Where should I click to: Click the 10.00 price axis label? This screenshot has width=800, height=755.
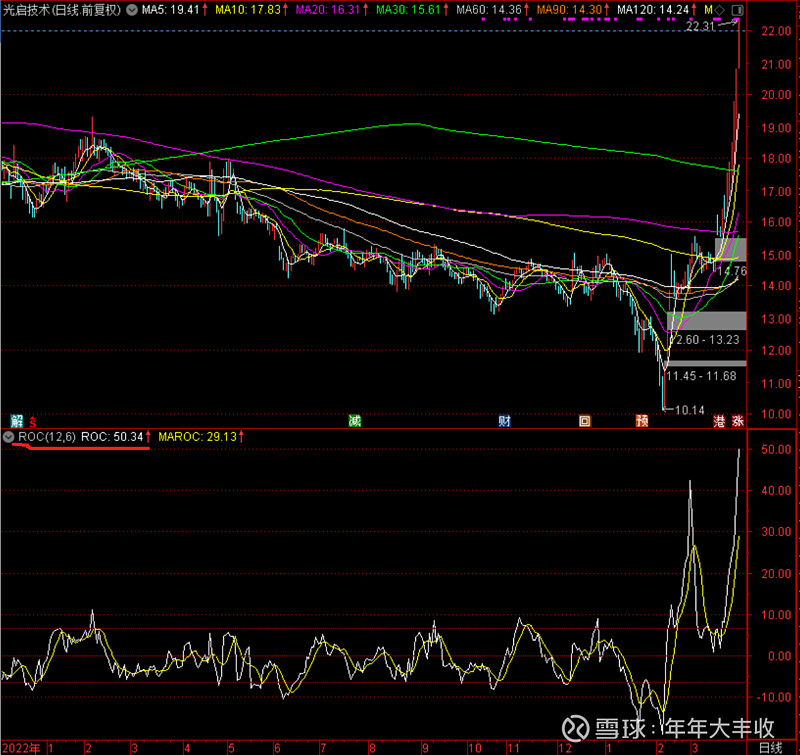pos(776,414)
